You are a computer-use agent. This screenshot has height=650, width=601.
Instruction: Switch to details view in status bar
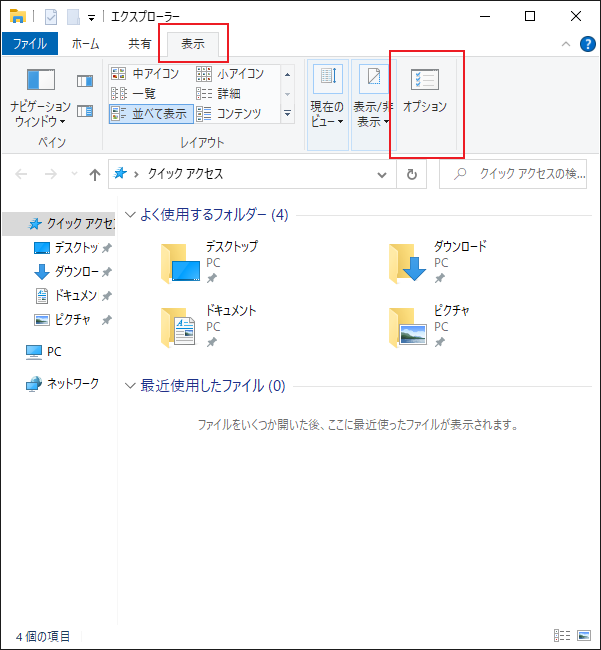click(x=561, y=635)
